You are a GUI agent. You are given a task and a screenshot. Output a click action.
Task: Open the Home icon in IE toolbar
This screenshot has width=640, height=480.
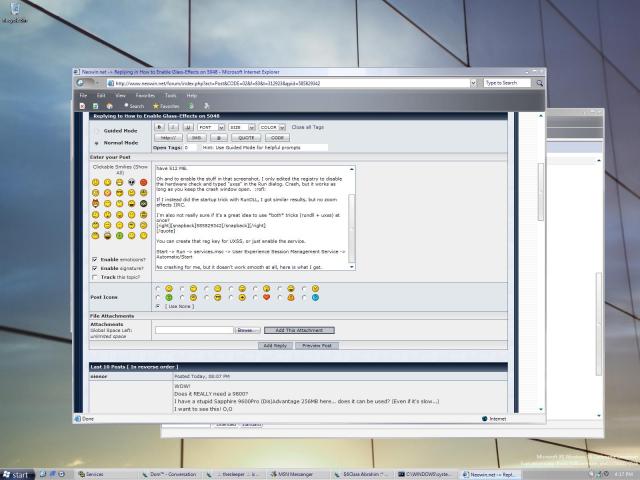point(109,106)
